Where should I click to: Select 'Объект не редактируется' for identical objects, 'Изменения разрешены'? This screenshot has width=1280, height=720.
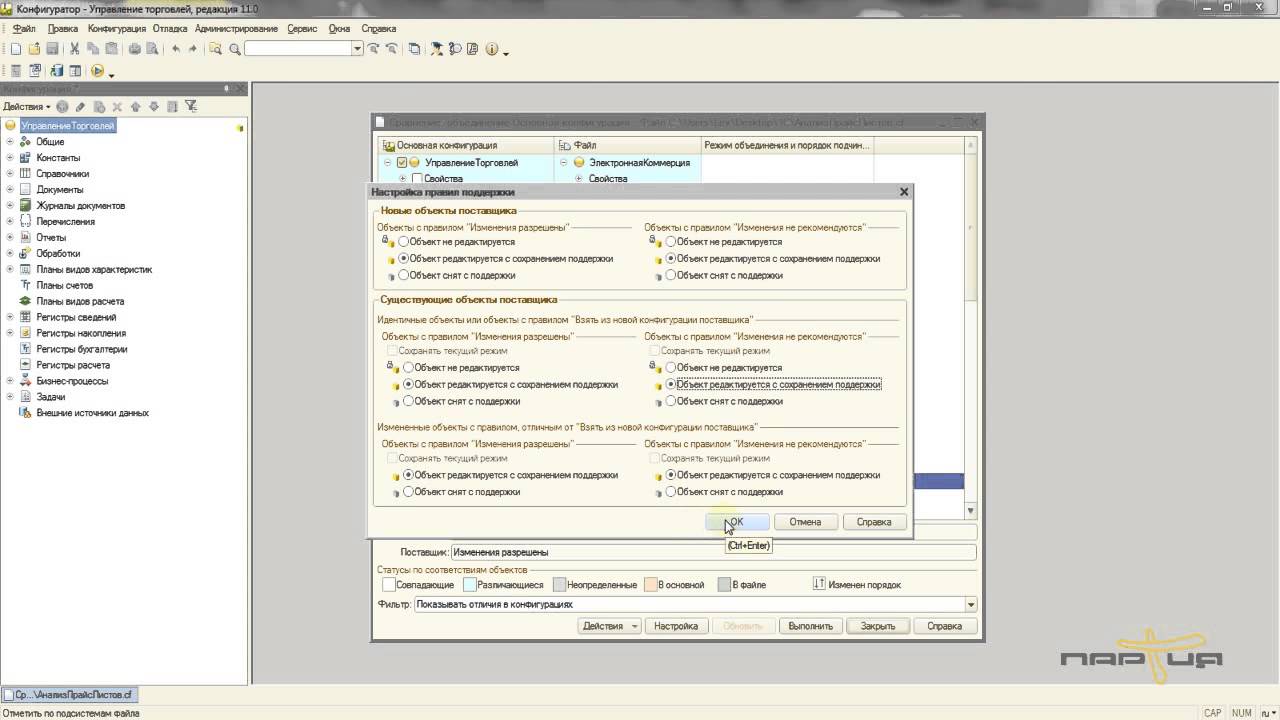[409, 368]
